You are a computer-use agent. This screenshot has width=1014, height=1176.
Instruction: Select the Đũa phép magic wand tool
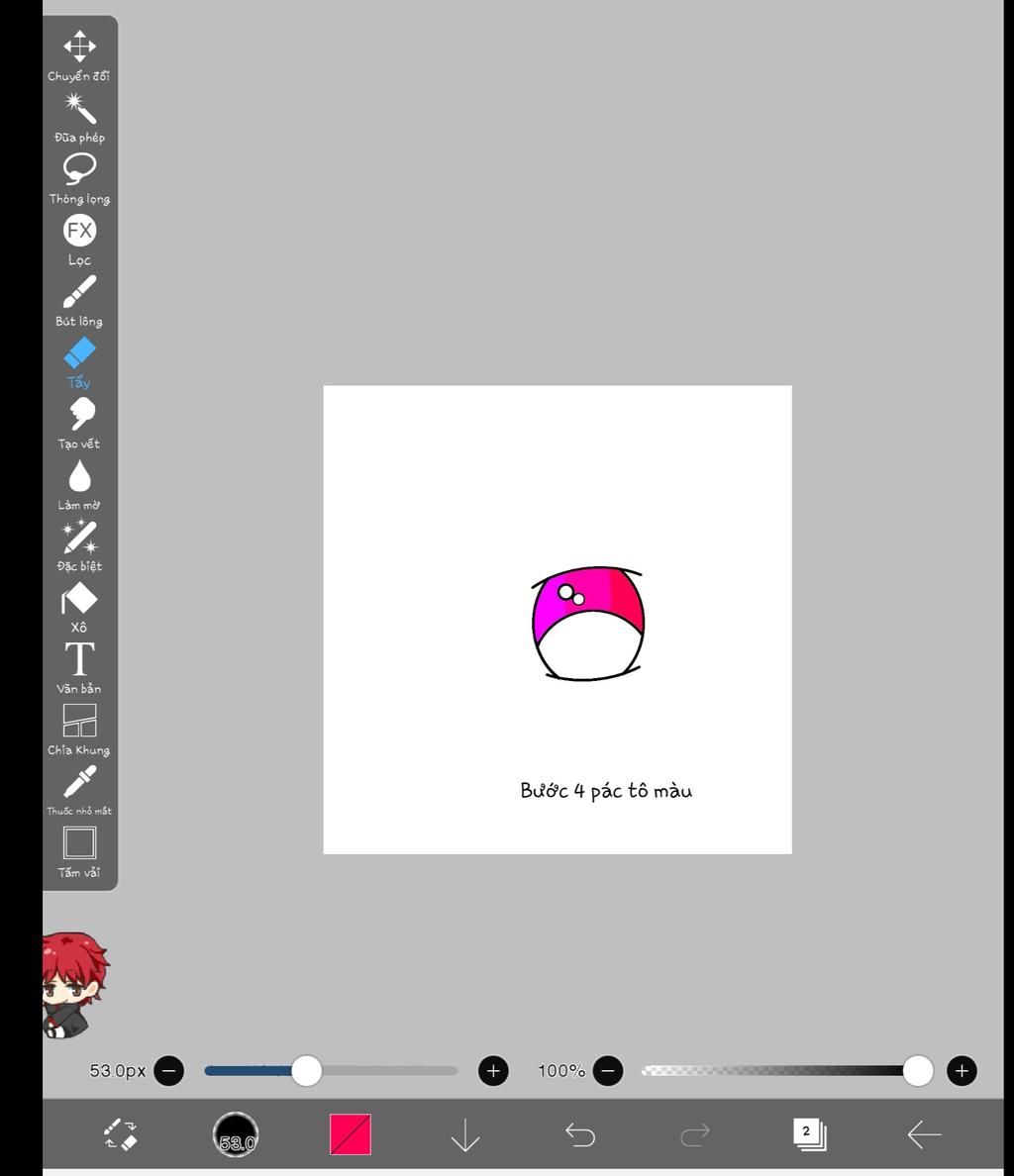[78, 107]
